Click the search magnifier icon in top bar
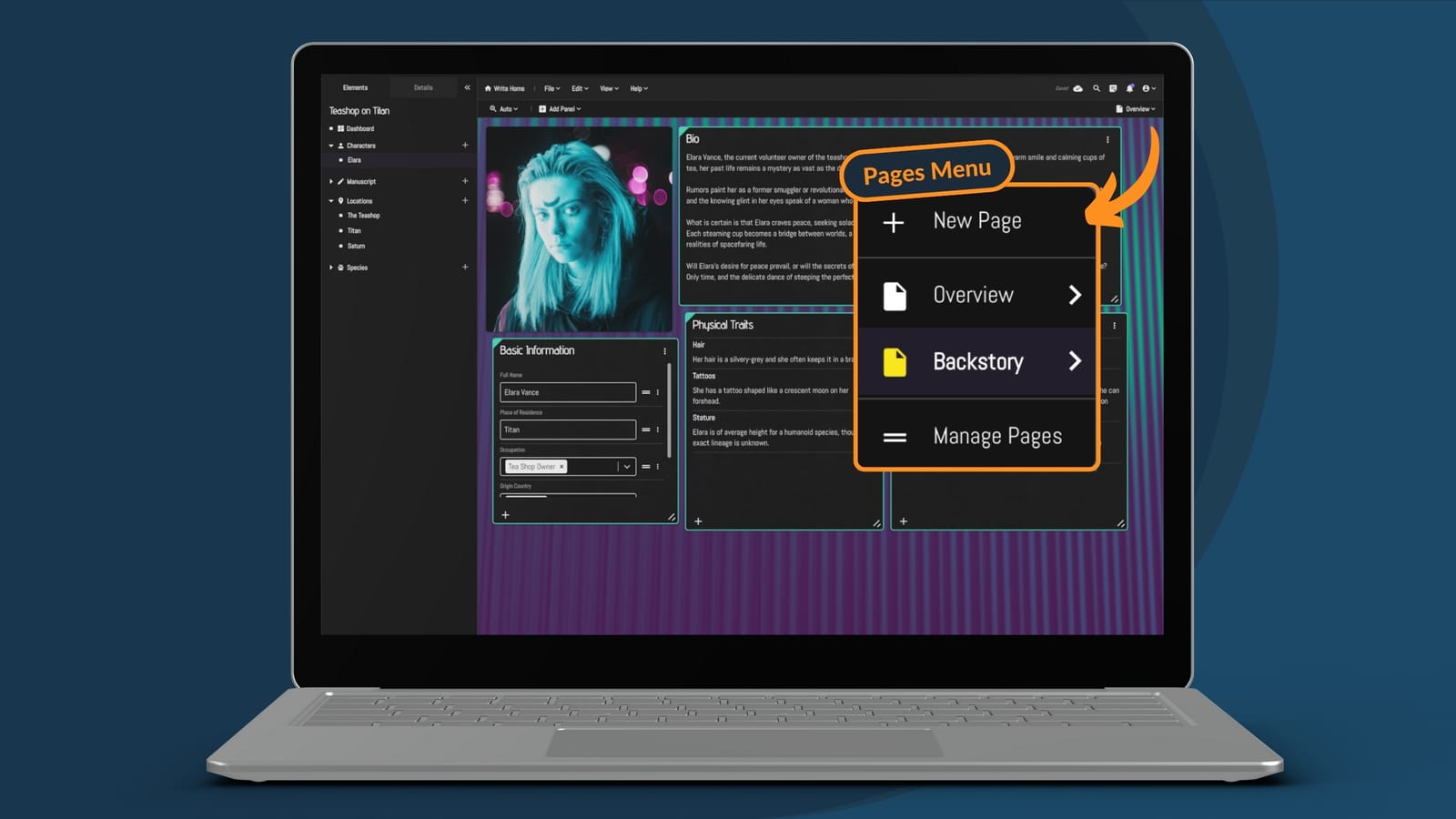The image size is (1456, 819). 1097,88
